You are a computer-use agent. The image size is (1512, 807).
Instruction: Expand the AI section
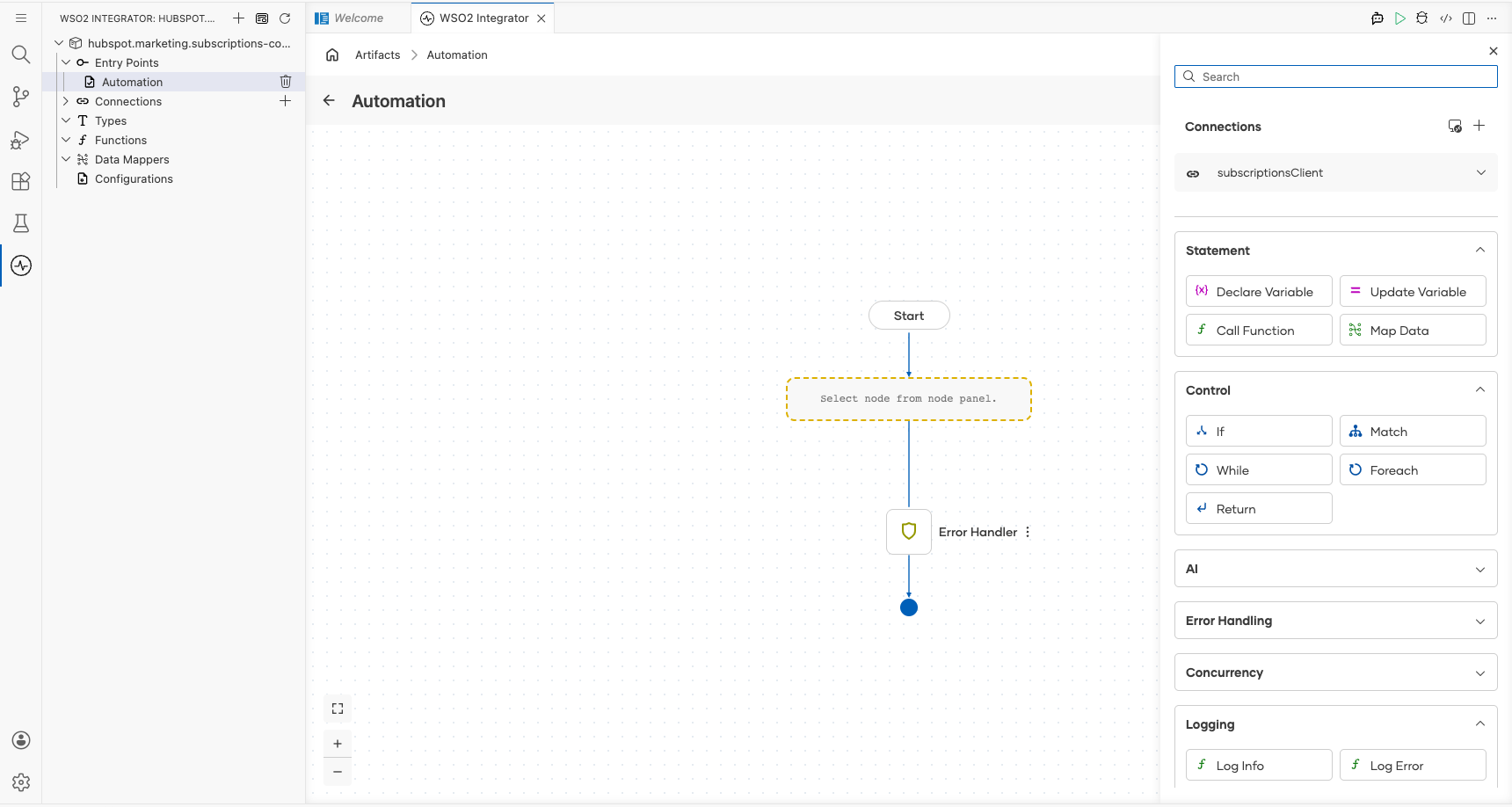1480,569
